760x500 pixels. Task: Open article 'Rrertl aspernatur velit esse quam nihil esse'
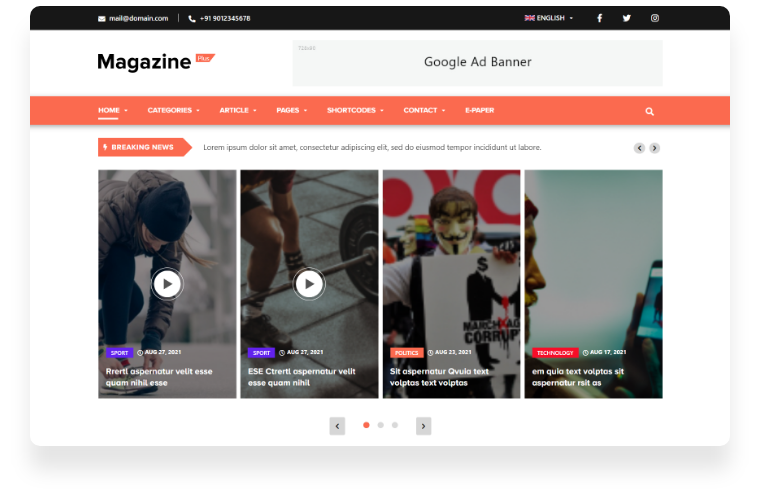(x=159, y=377)
